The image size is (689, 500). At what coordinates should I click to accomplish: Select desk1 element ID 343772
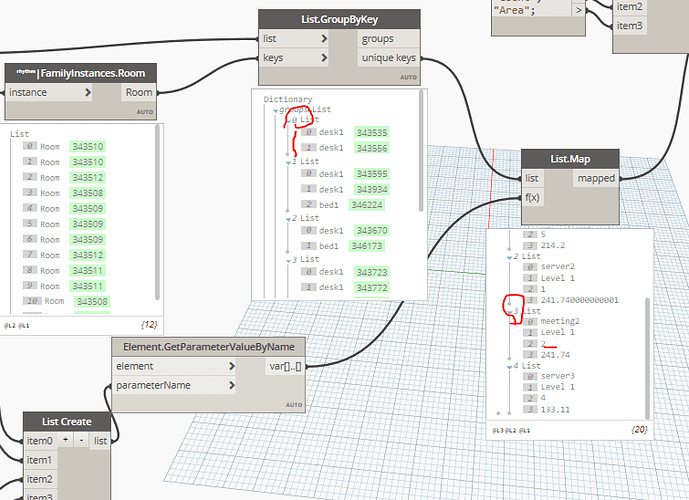click(x=372, y=288)
